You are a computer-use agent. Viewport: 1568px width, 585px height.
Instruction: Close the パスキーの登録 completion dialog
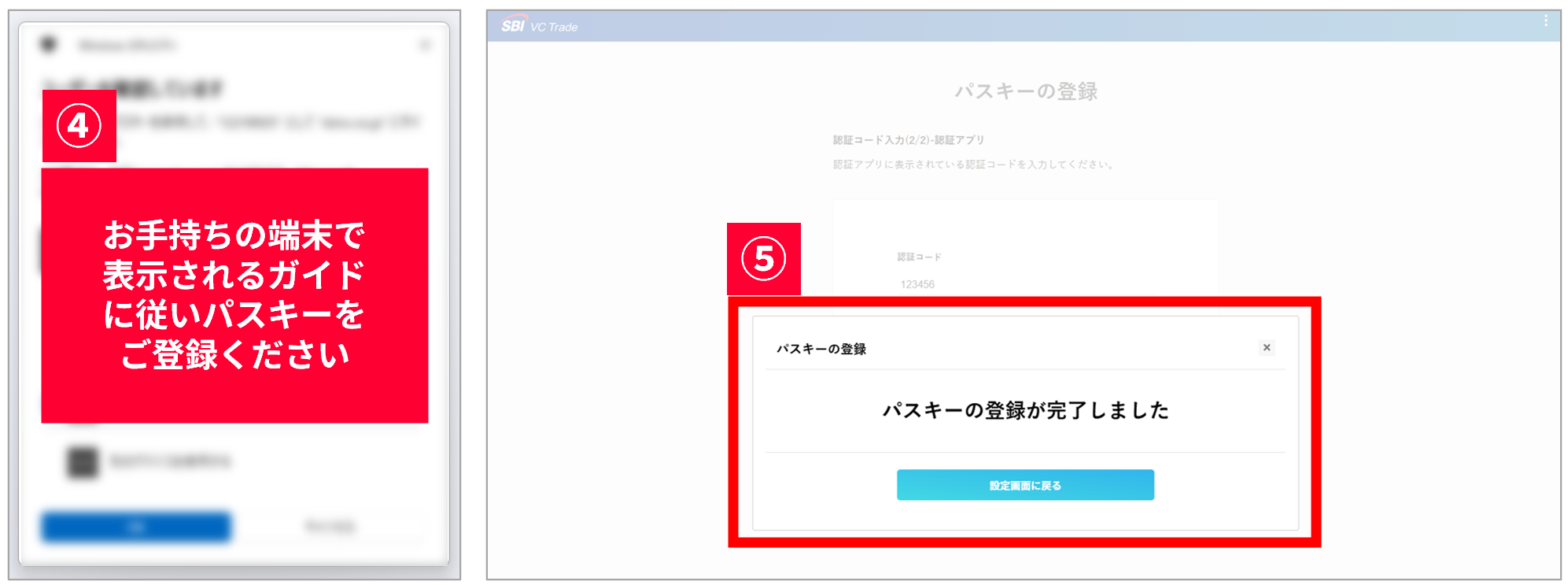(1267, 347)
